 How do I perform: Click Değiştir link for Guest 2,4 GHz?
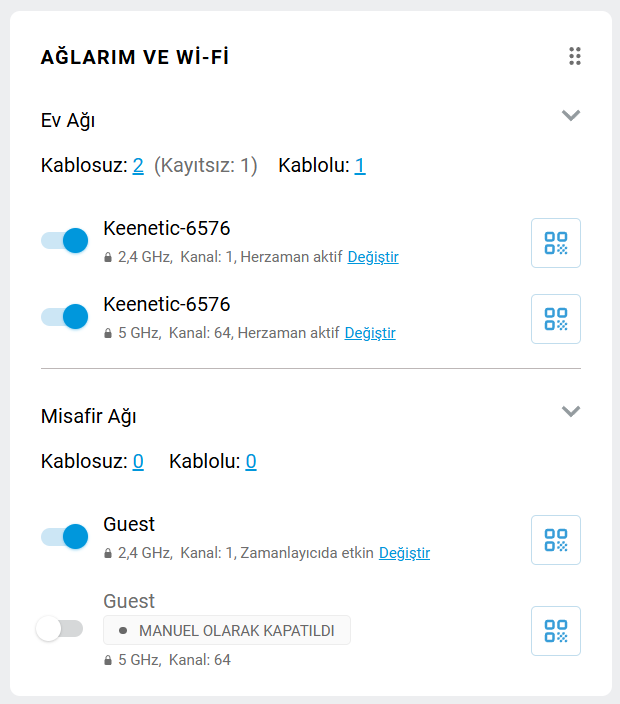(x=404, y=553)
